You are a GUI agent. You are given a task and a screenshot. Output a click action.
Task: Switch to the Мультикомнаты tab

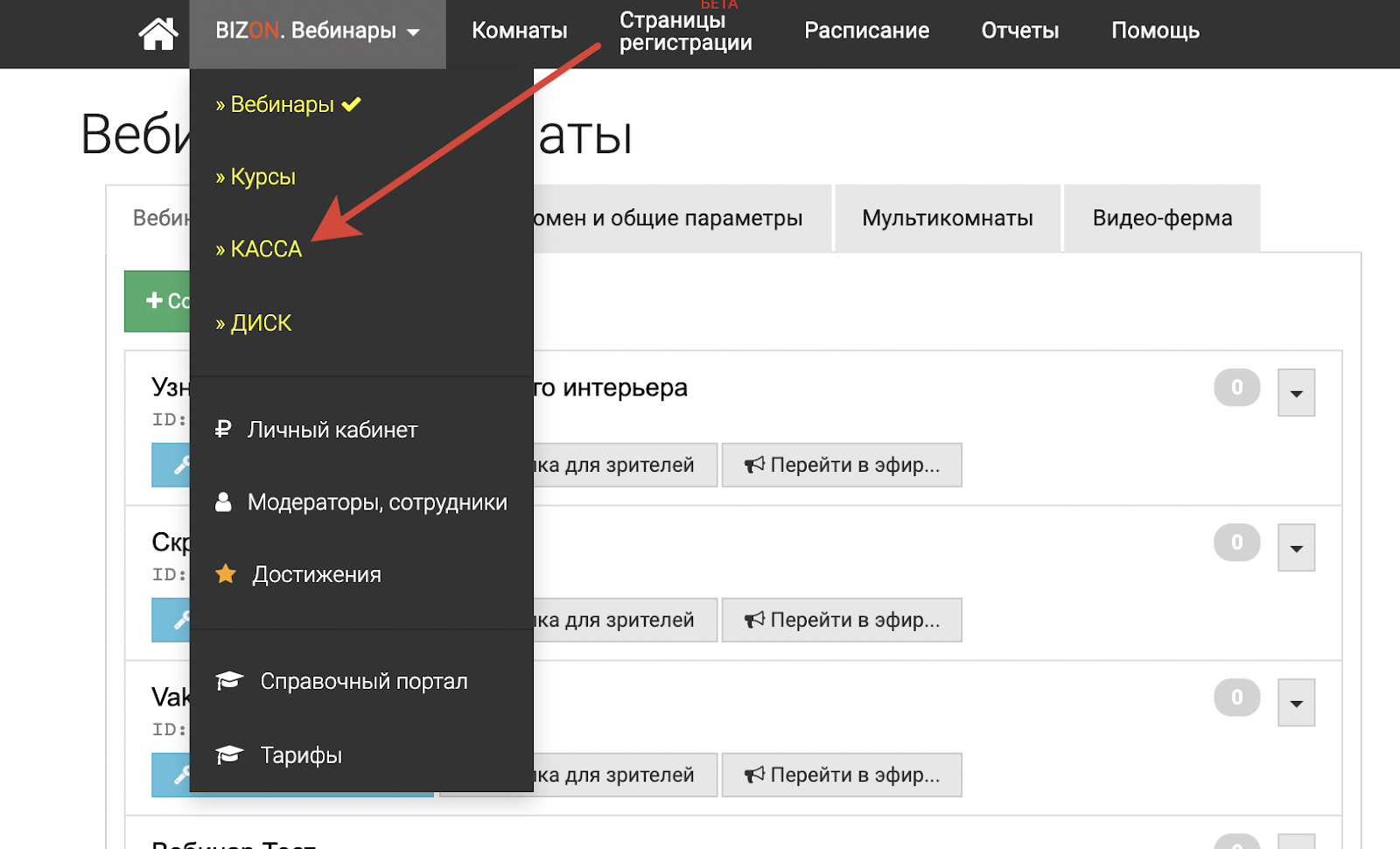(947, 218)
